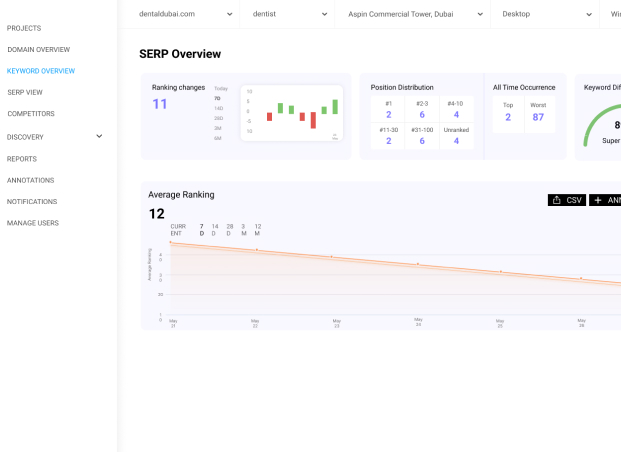This screenshot has width=621, height=452.
Task: Expand the Aspin Commercial Tower location dropdown
Action: point(412,14)
